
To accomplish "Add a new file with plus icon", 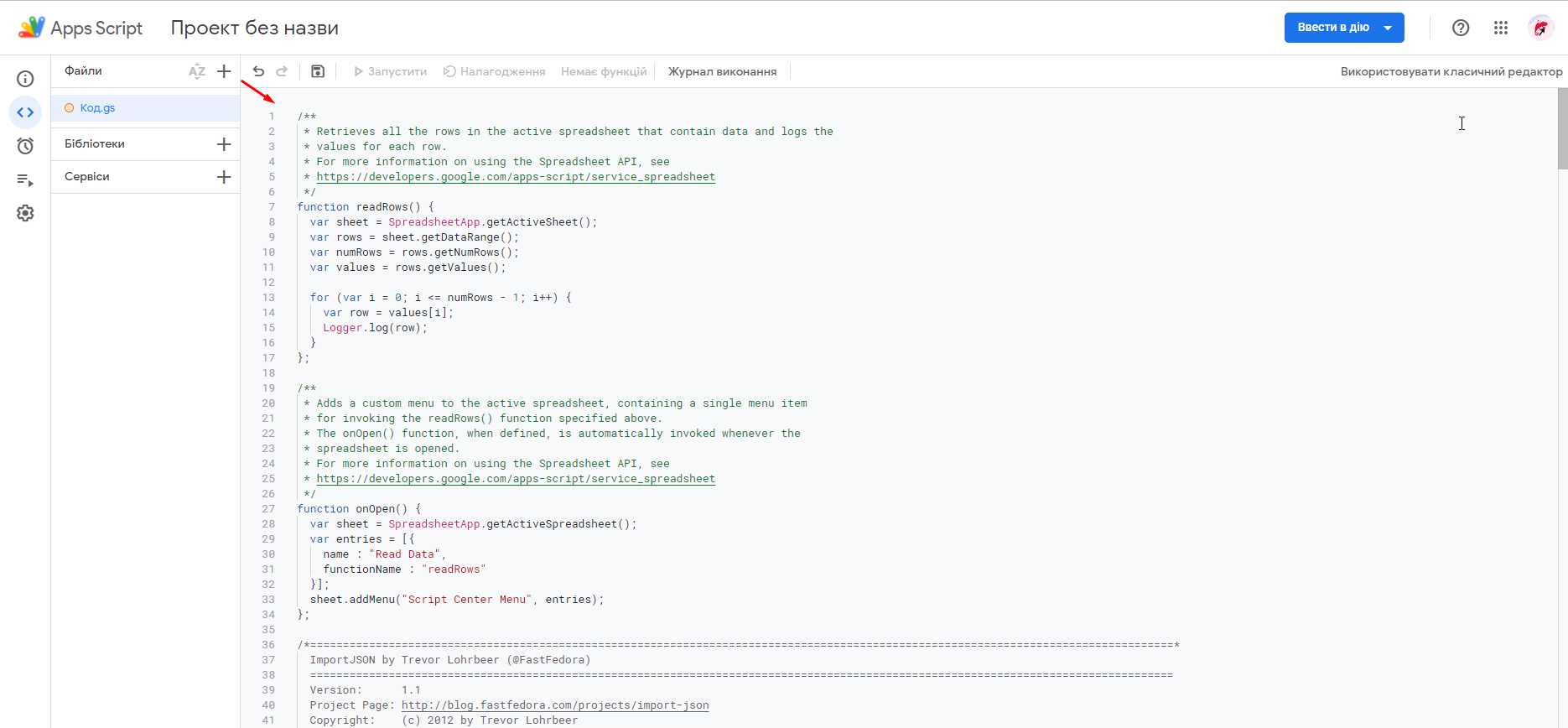I will pos(224,71).
